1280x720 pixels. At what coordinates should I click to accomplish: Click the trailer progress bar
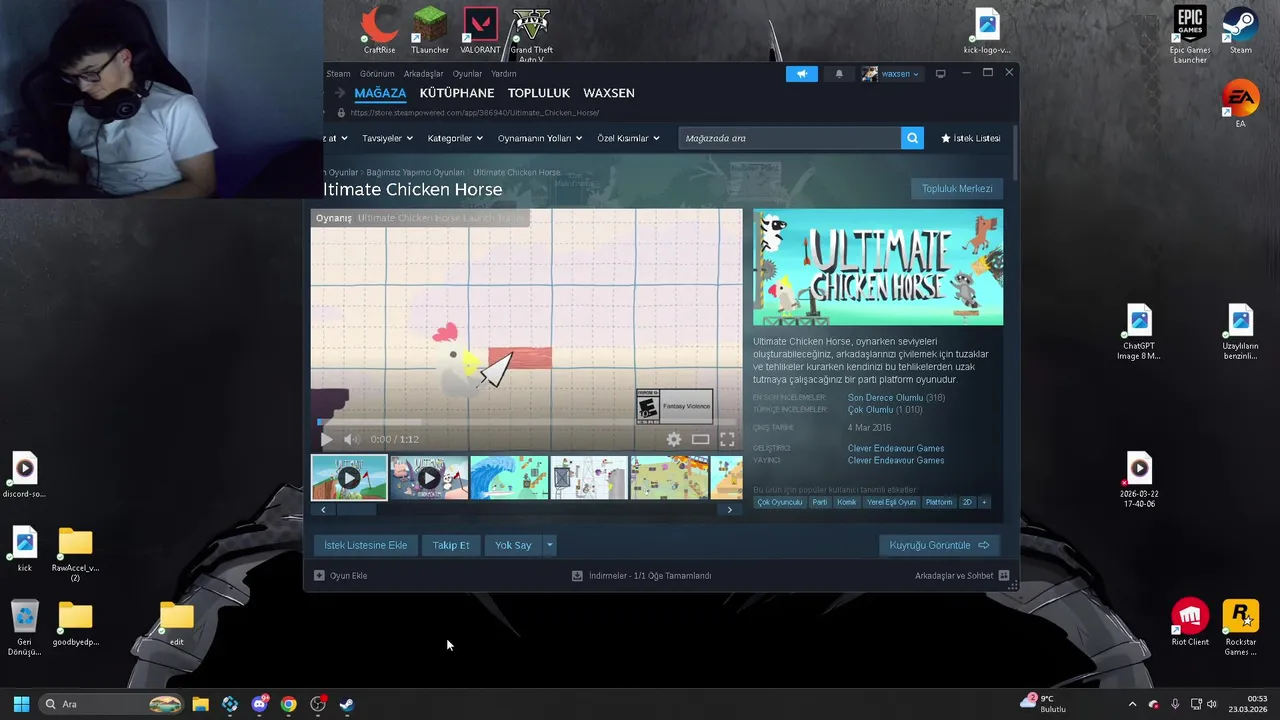[526, 423]
